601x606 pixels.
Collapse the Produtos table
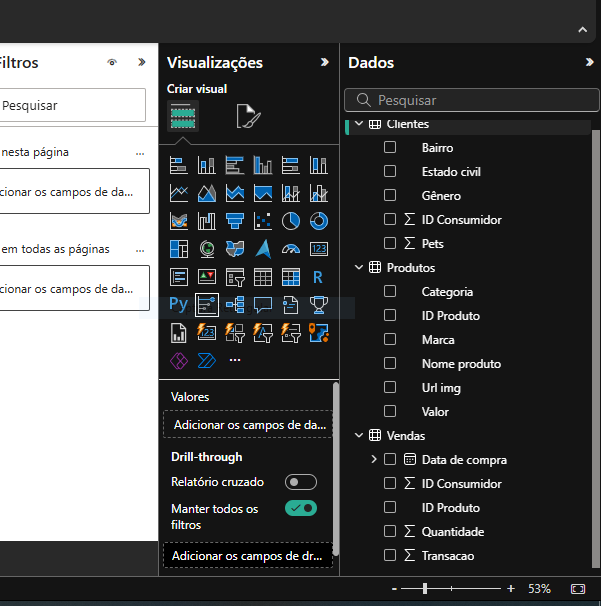(x=359, y=268)
